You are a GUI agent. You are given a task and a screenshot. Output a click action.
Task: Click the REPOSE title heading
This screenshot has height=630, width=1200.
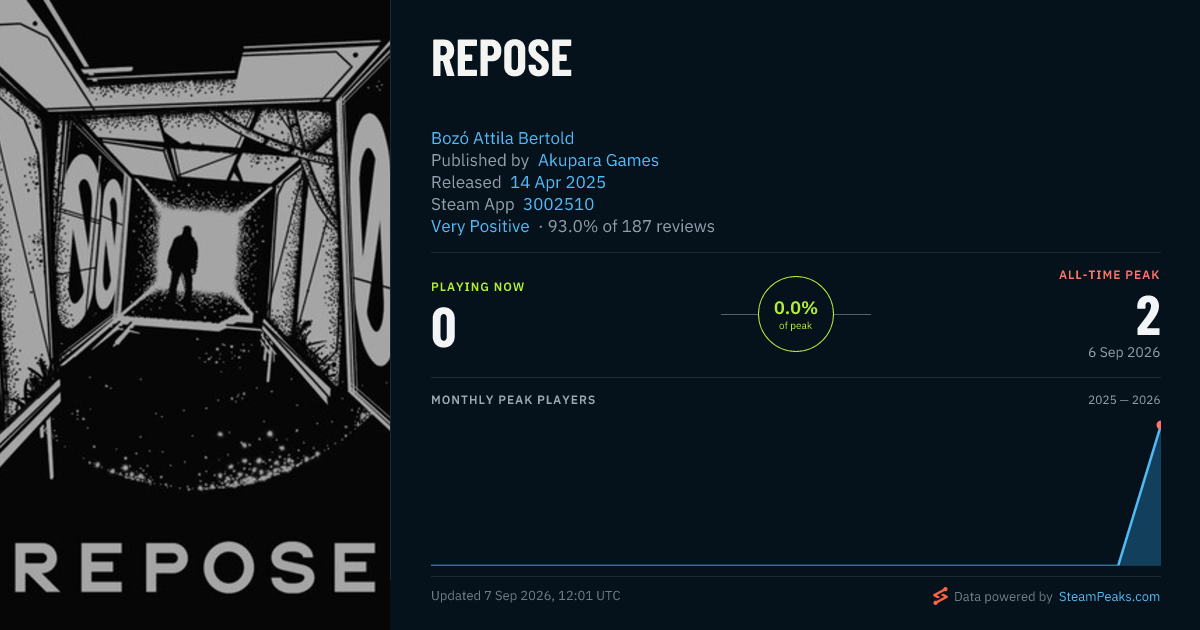[x=501, y=58]
